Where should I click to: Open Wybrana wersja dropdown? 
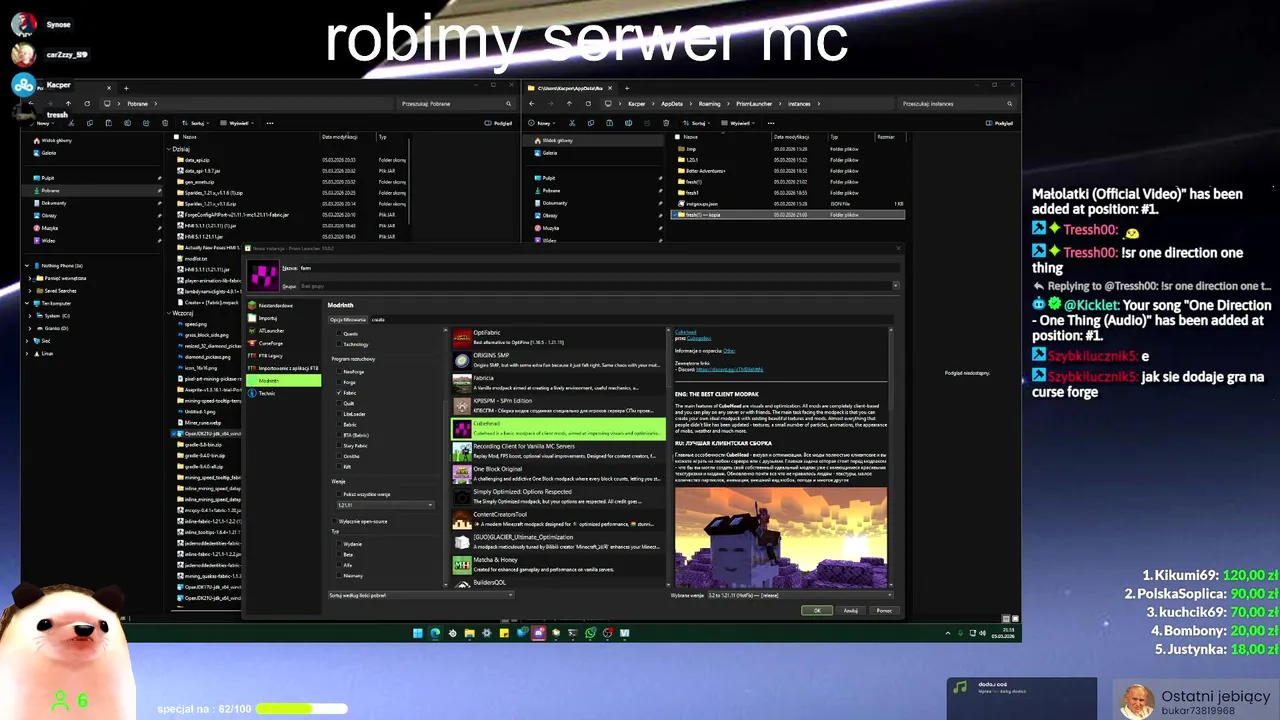point(799,595)
